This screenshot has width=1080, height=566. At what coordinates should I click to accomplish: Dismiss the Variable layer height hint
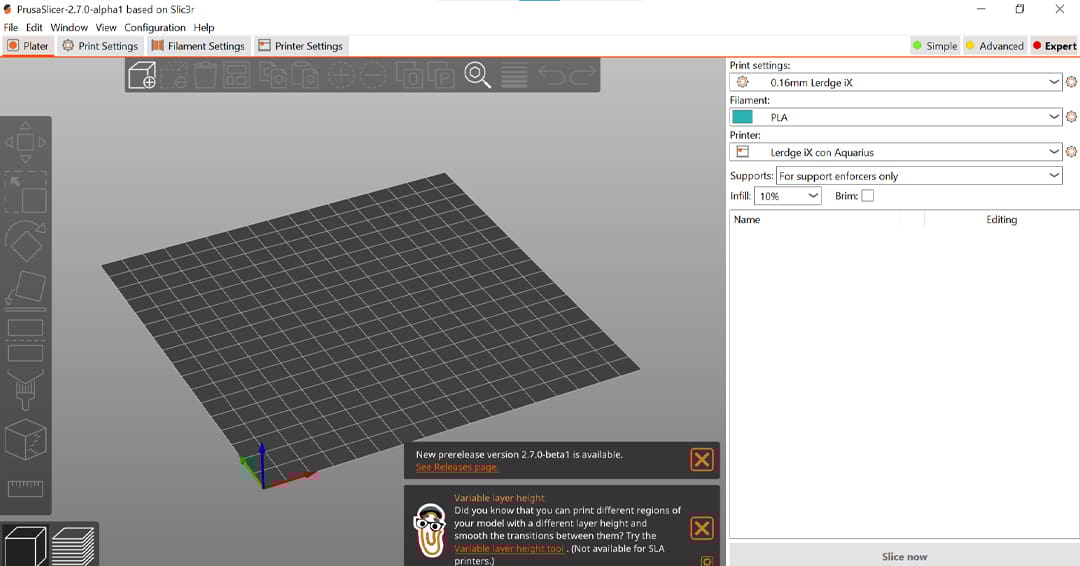(701, 528)
